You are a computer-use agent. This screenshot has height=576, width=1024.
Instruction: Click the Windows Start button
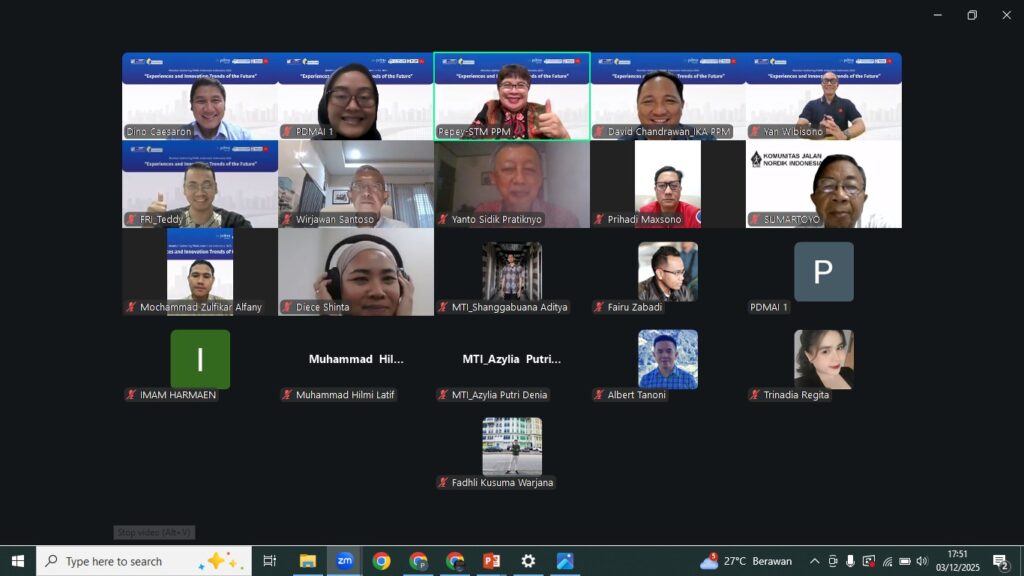click(17, 561)
